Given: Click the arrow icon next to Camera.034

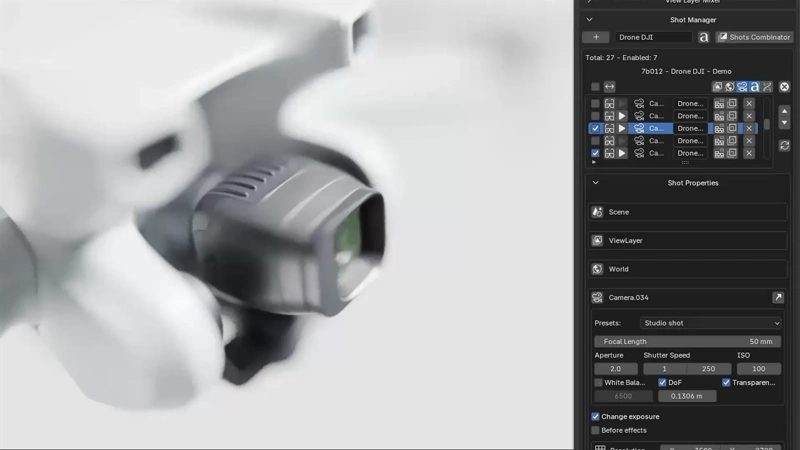Looking at the screenshot, I should (778, 297).
